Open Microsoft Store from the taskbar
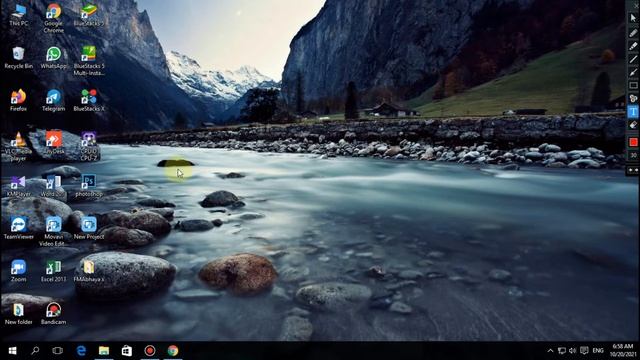 pos(127,351)
